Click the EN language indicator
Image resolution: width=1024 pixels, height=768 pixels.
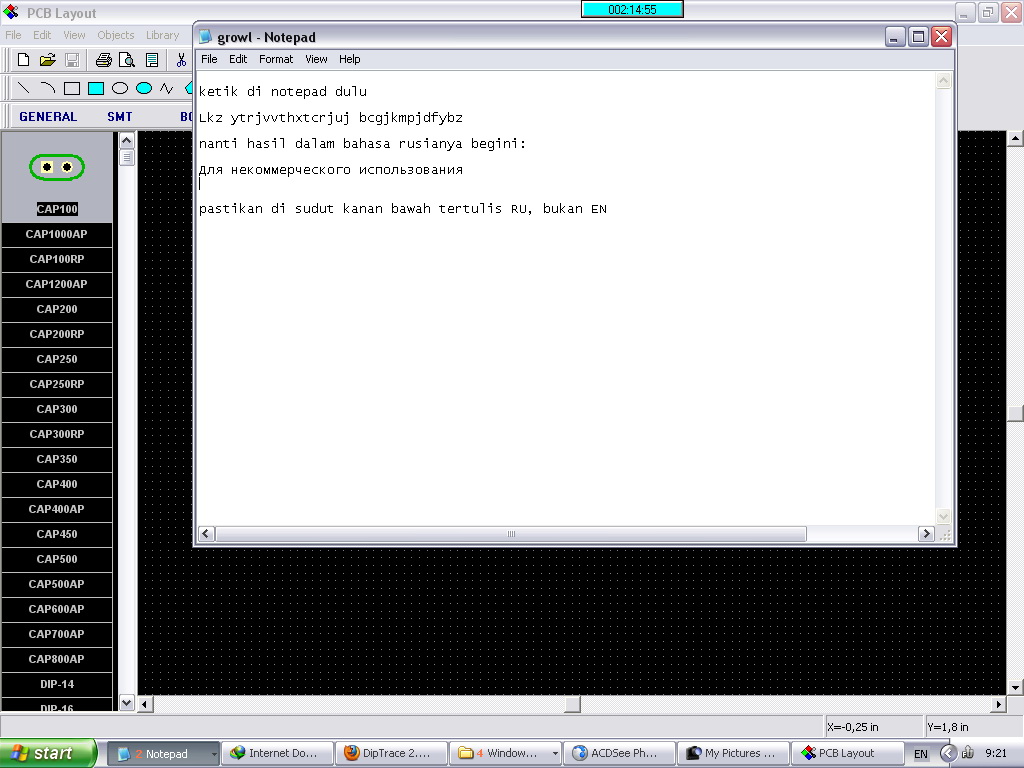click(921, 753)
